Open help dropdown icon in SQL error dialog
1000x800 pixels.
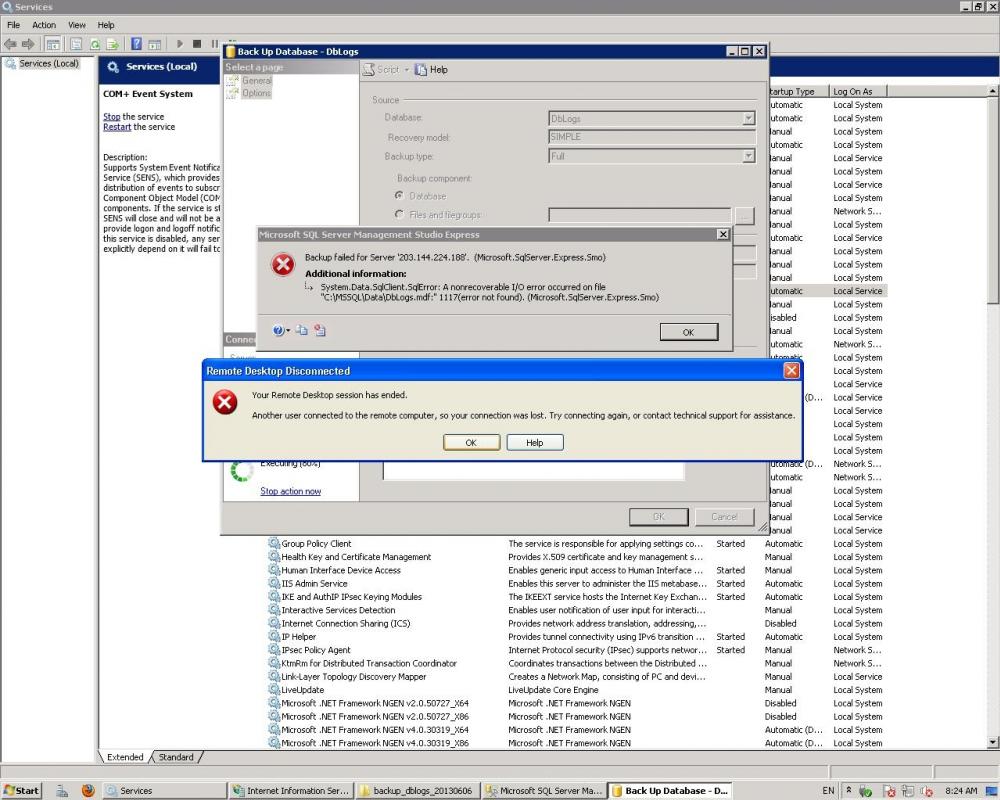click(281, 330)
